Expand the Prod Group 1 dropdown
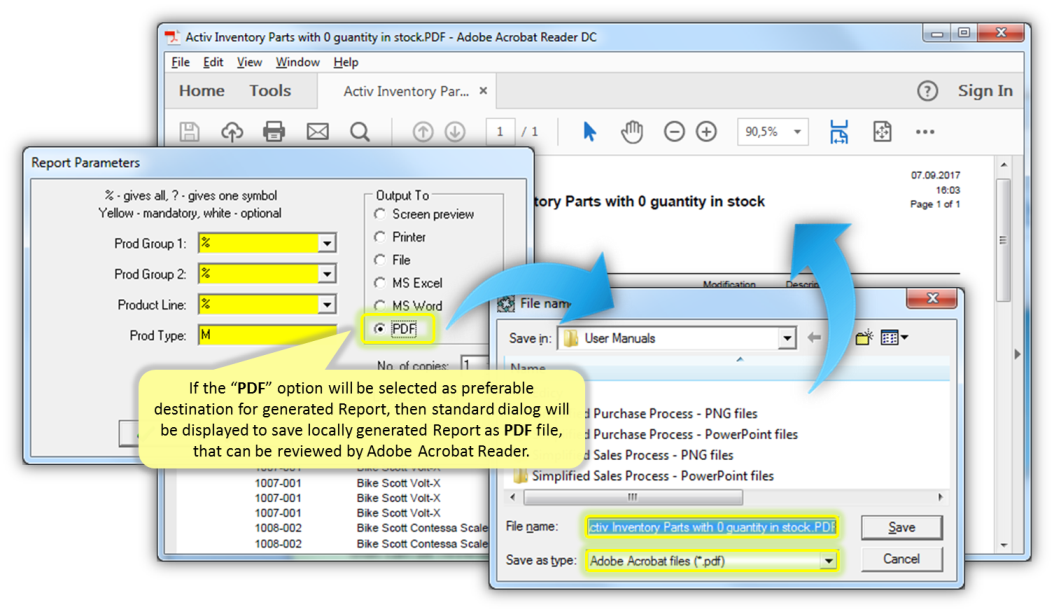The height and width of the screenshot is (612, 1054). (x=327, y=243)
